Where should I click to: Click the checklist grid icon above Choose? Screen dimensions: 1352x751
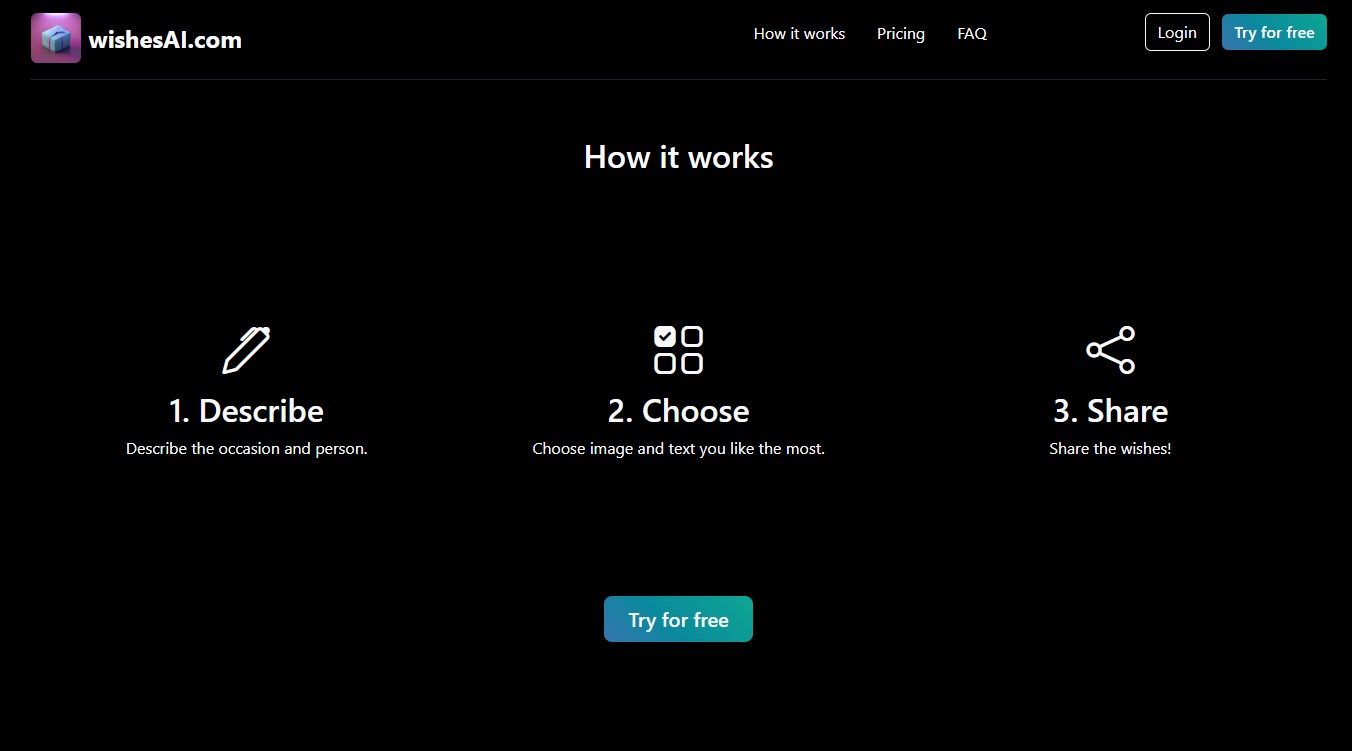click(x=678, y=350)
